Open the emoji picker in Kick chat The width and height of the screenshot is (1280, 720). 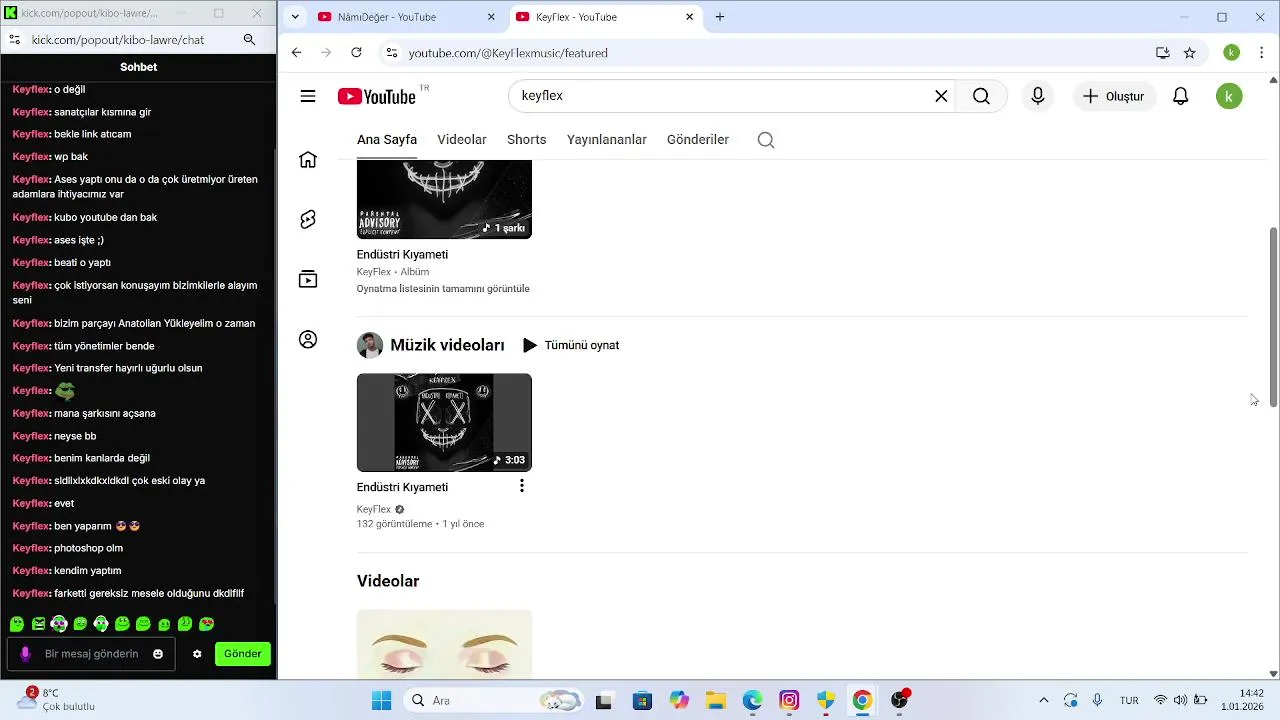click(158, 654)
